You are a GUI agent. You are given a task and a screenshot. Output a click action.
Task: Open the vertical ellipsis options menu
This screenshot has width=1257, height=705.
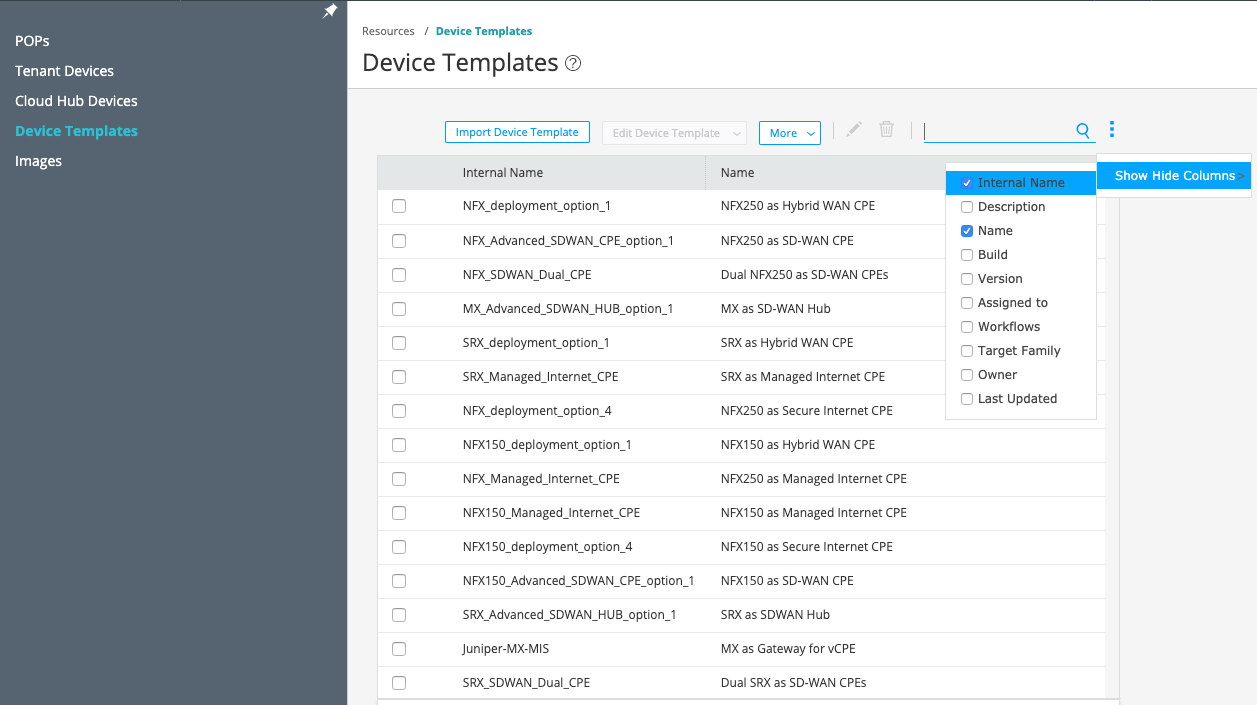click(x=1112, y=128)
